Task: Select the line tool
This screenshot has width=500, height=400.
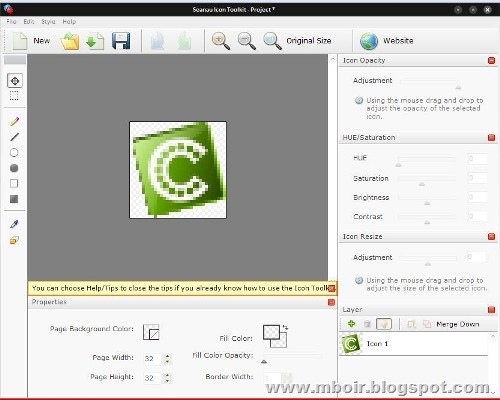Action: [14, 137]
